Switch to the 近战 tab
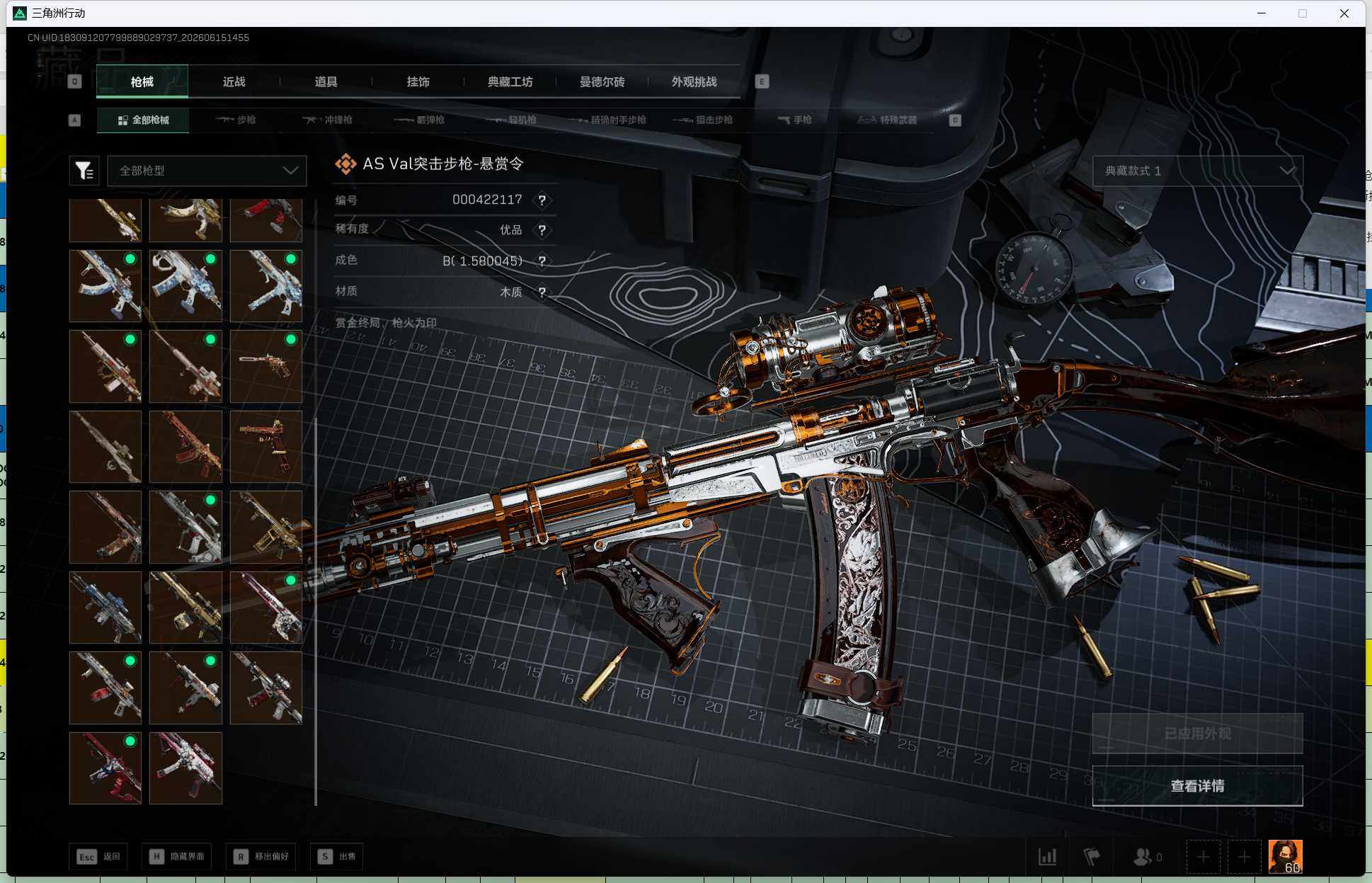Image resolution: width=1372 pixels, height=883 pixels. 234,81
